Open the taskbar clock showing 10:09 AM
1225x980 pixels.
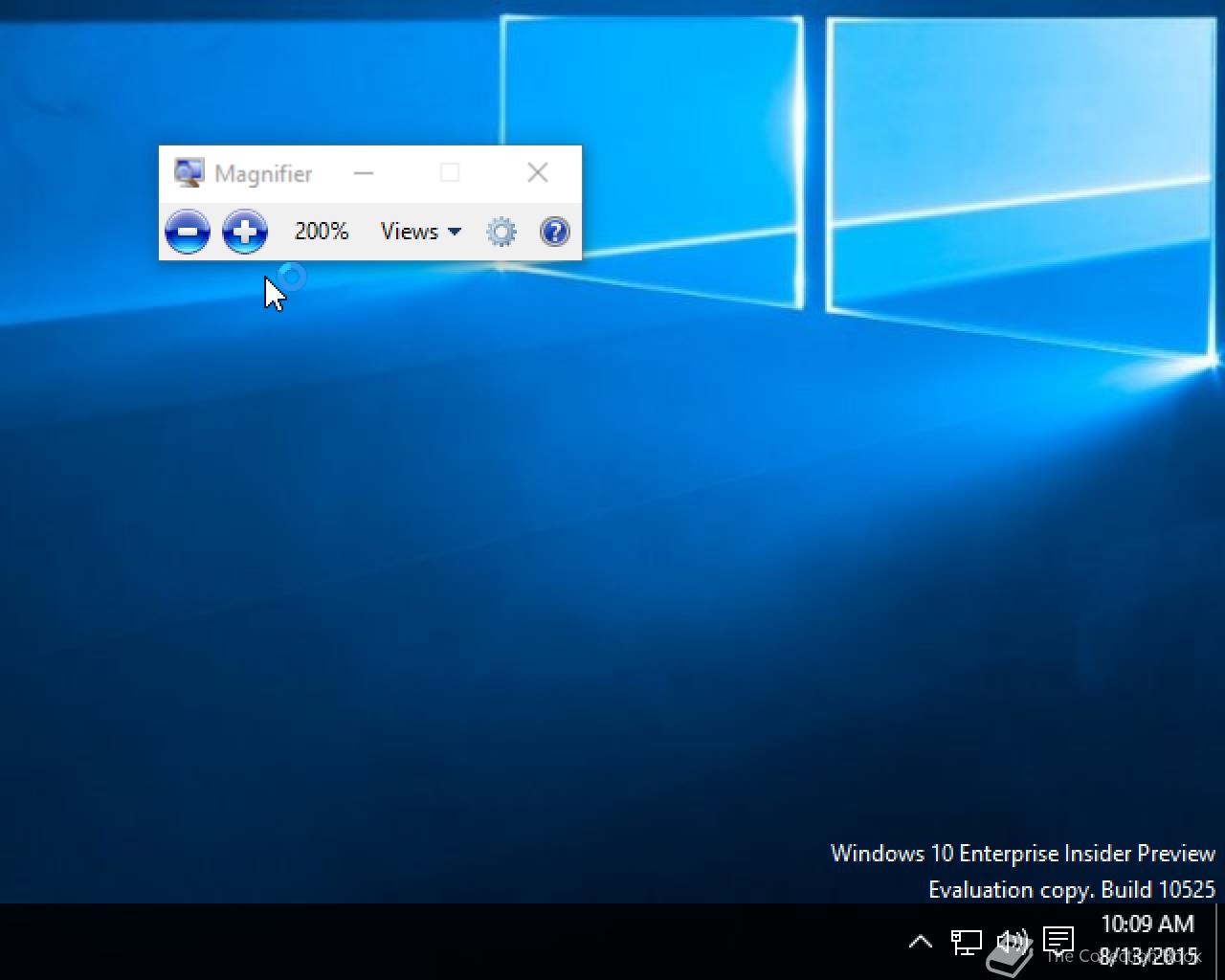point(1147,941)
